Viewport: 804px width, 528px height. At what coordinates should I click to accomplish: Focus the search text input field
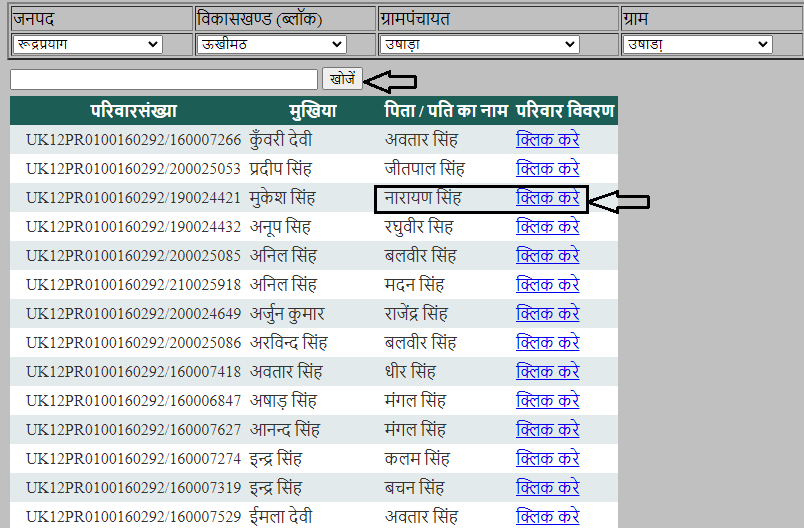pyautogui.click(x=163, y=79)
